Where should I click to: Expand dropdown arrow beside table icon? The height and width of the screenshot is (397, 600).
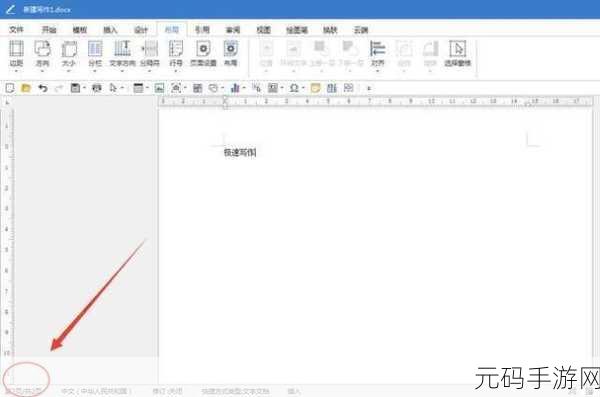(147, 88)
